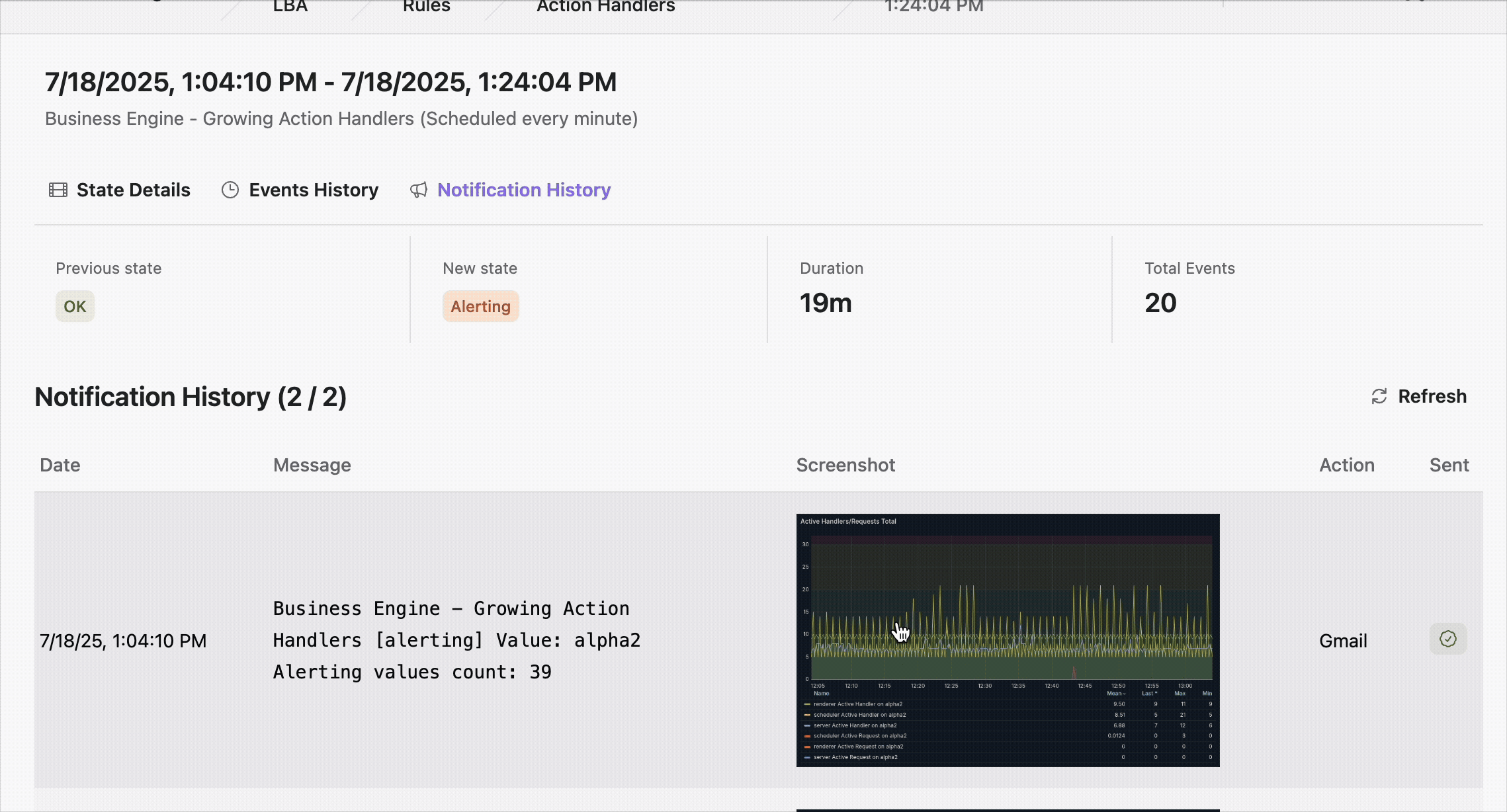1507x812 pixels.
Task: Click the Growing Action Handlers subtitle
Action: (x=341, y=118)
